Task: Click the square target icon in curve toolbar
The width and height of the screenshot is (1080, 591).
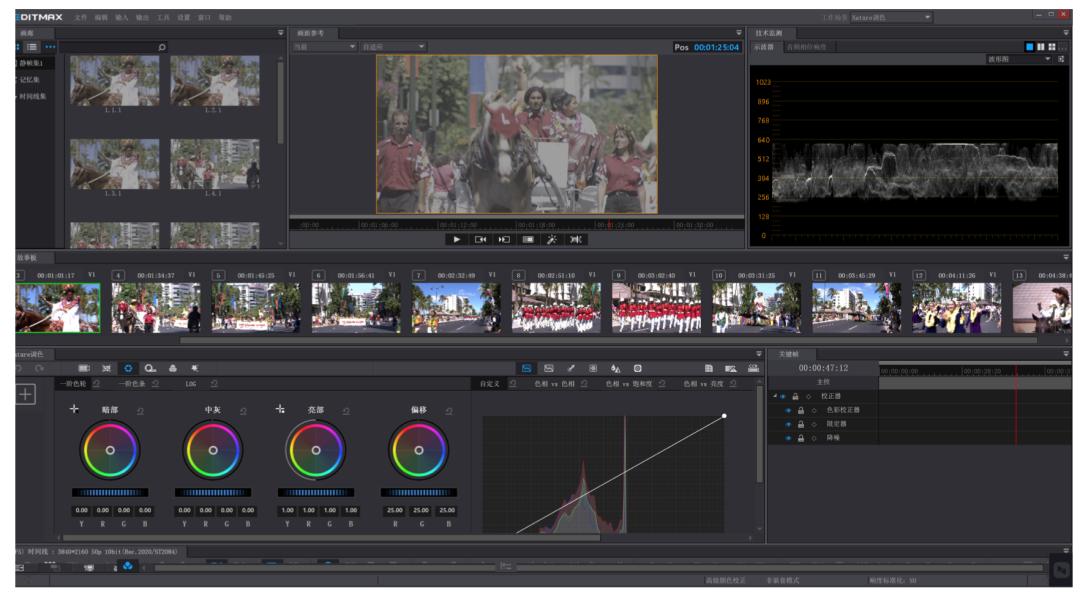Action: [593, 369]
